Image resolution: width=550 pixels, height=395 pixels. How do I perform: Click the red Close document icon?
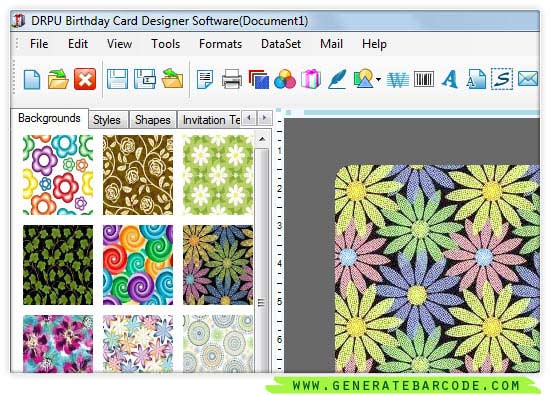point(85,79)
